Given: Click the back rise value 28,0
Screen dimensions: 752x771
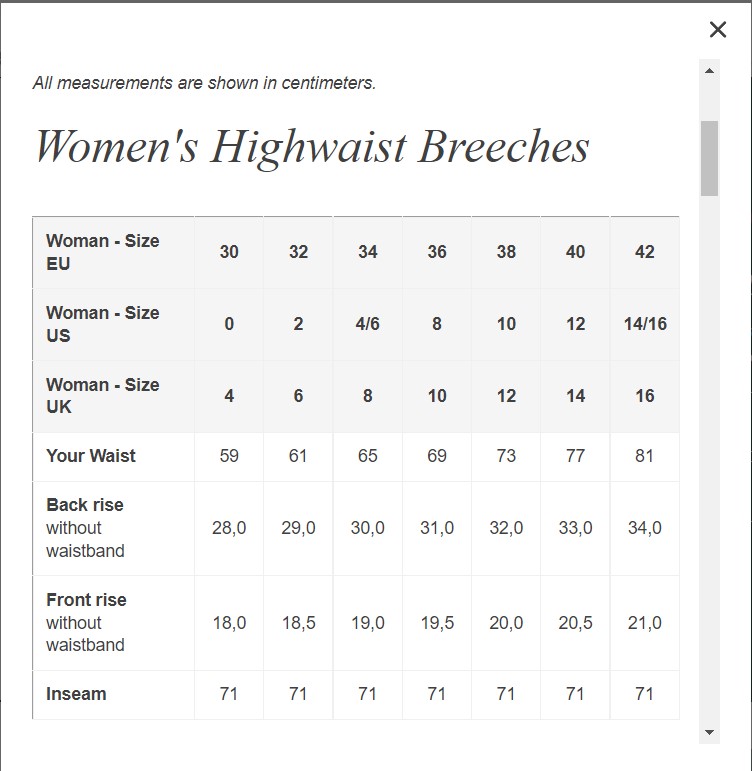Looking at the screenshot, I should click(x=229, y=528).
